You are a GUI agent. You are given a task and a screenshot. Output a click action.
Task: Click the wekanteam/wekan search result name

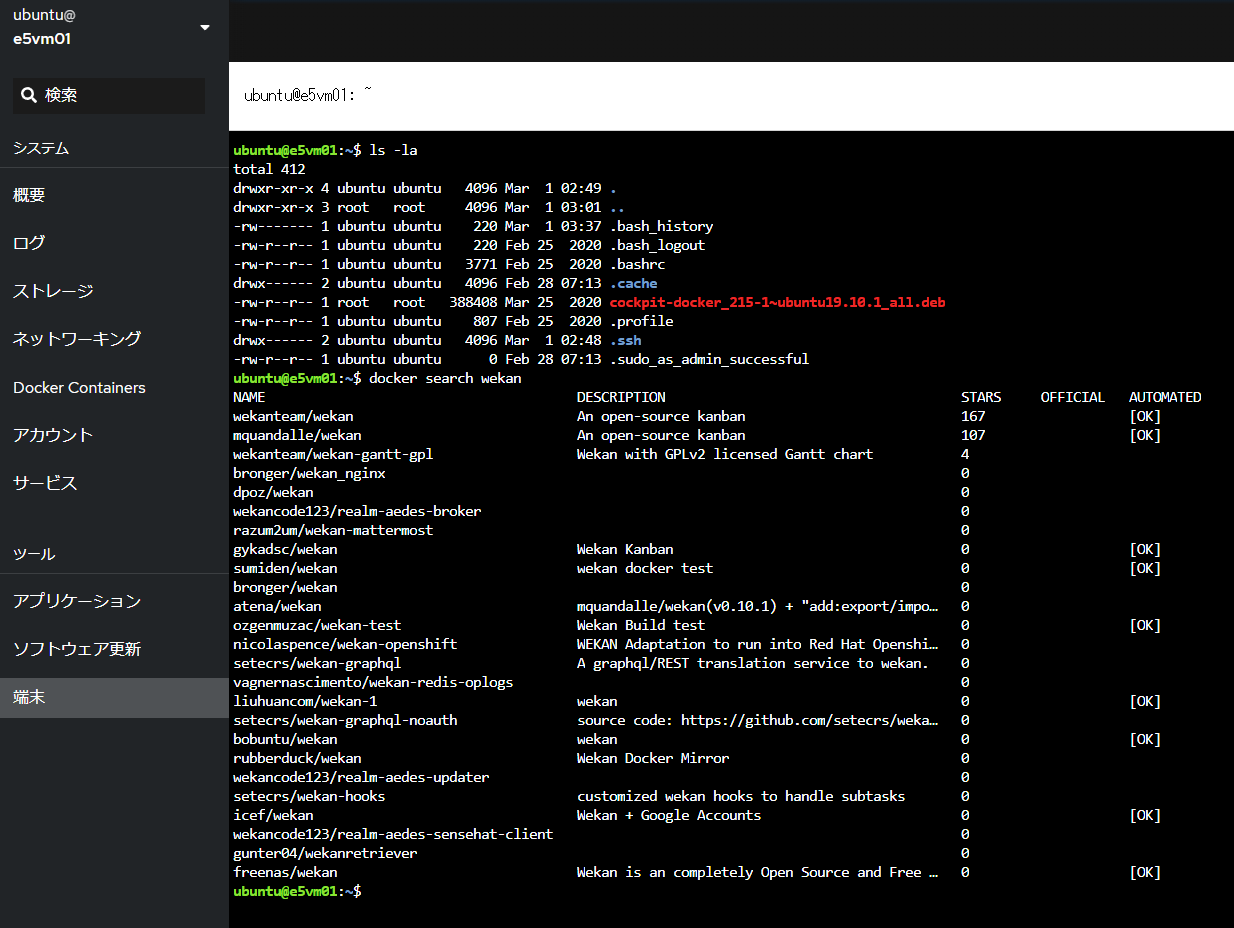pyautogui.click(x=293, y=416)
